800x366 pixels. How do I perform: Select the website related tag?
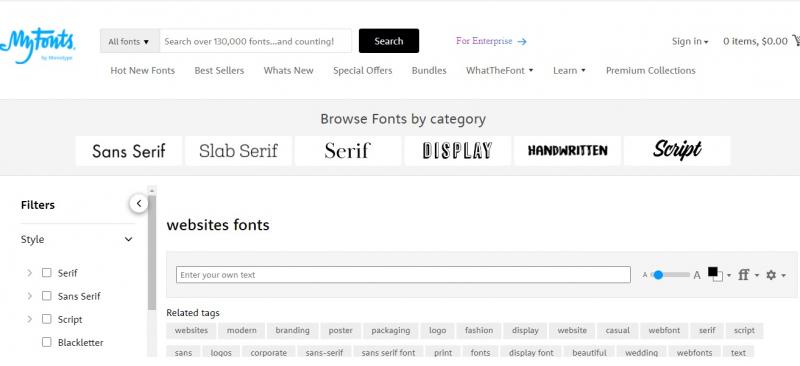pyautogui.click(x=572, y=330)
